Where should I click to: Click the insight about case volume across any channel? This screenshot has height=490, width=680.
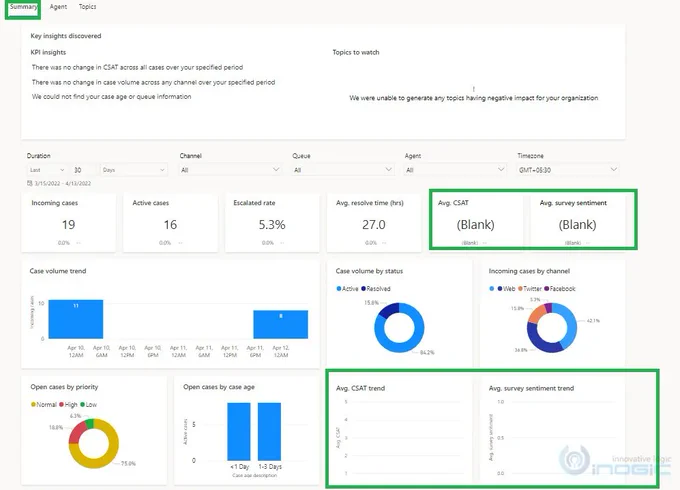(153, 82)
